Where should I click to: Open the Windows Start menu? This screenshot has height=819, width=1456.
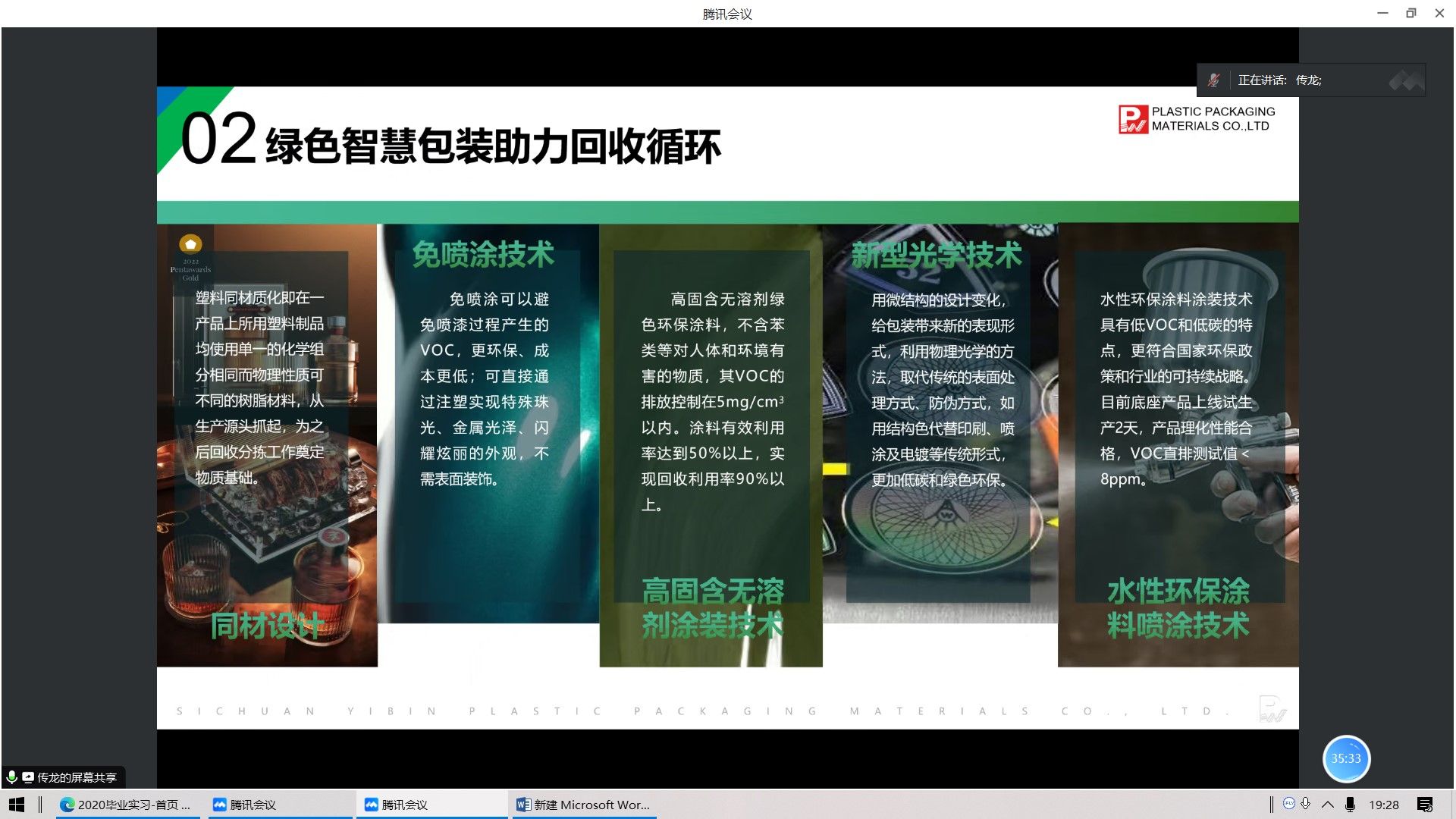17,805
